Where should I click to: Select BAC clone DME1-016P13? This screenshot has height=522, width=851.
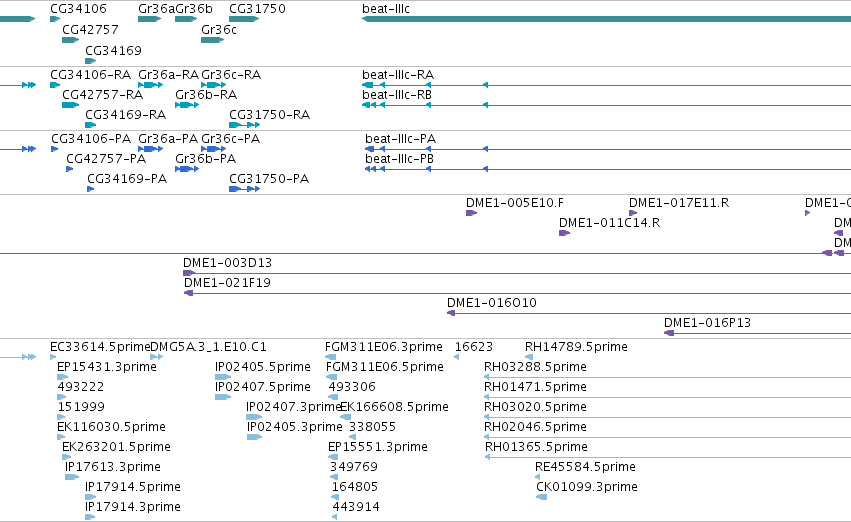(757, 333)
